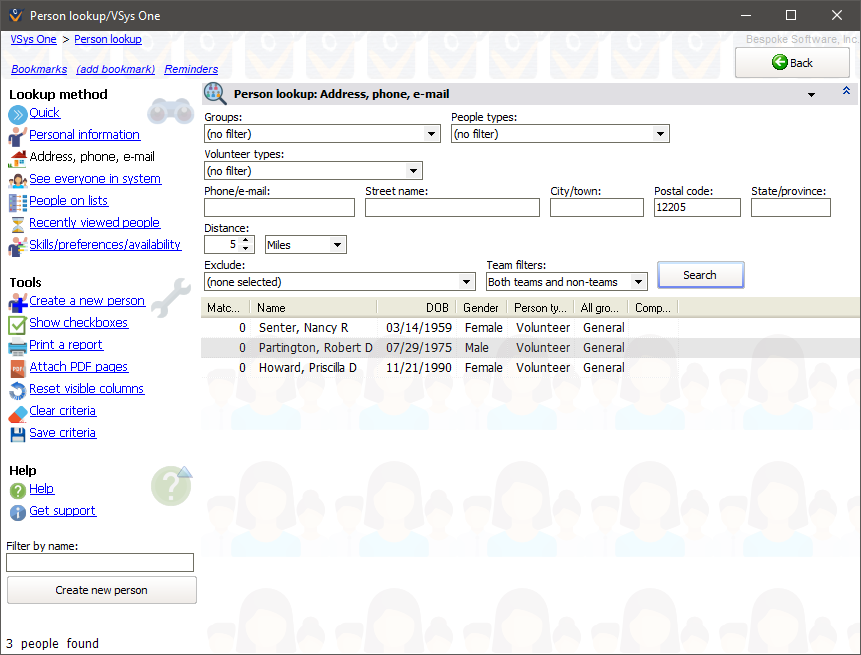Open Bookmarks from the top bar
Viewport: 861px width, 655px height.
tap(39, 69)
